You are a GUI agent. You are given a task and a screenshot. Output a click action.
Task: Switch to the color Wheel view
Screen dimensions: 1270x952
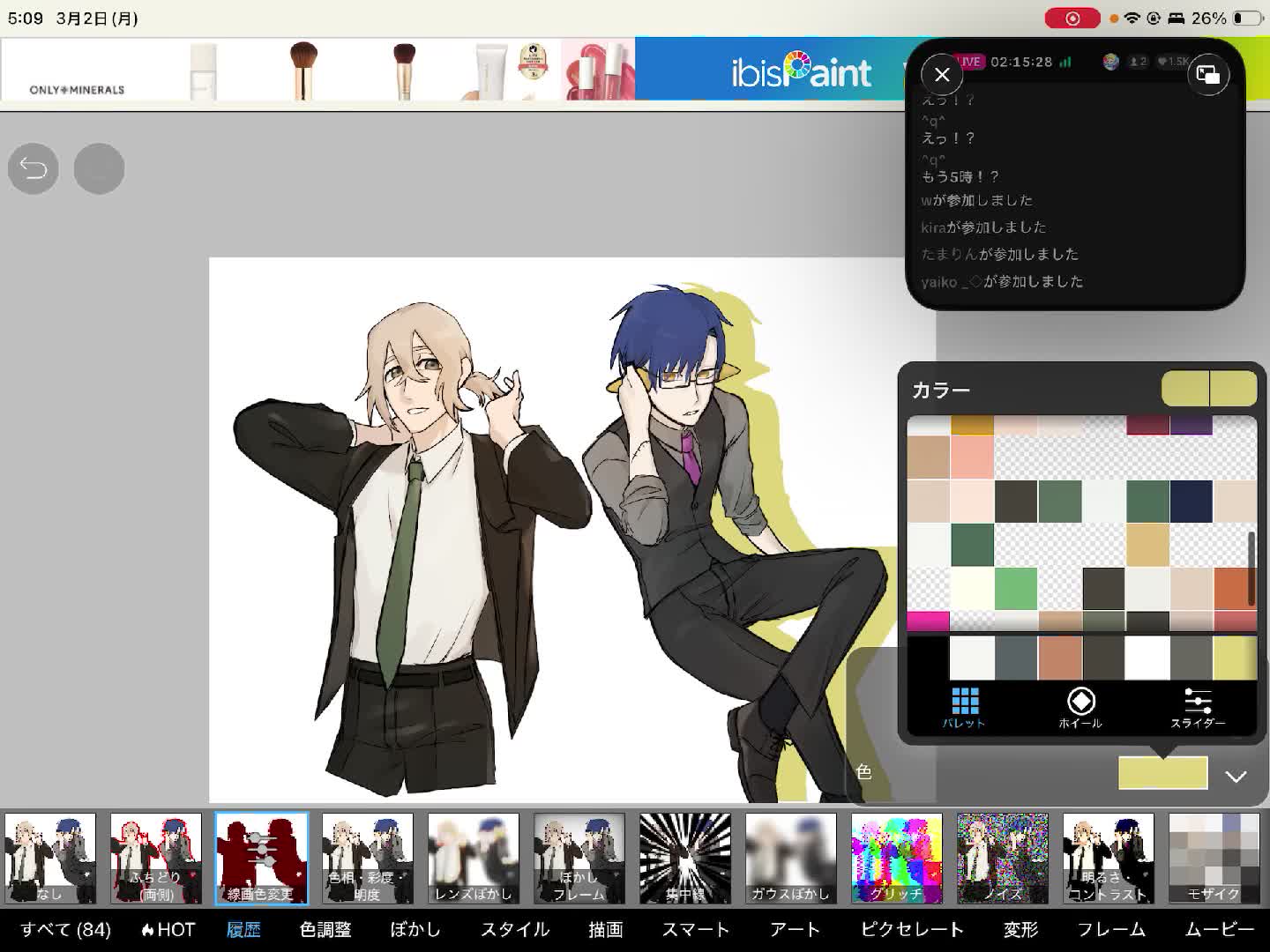point(1080,707)
